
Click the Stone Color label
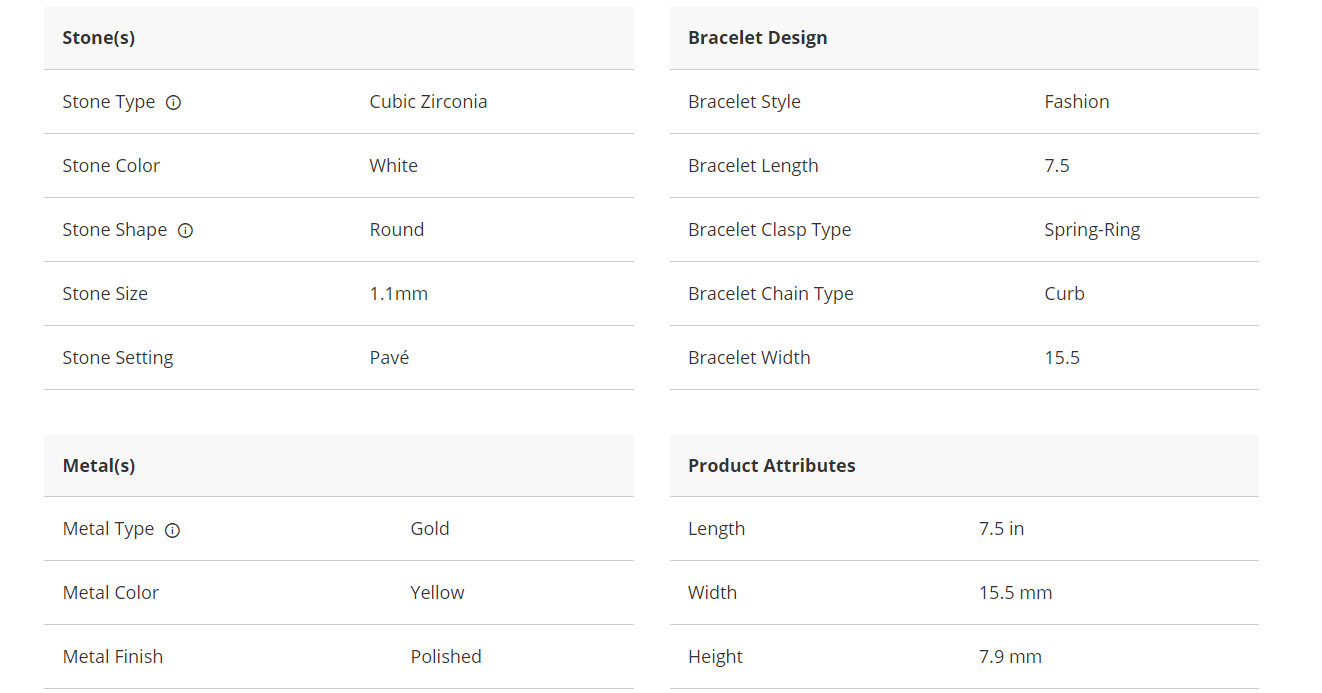tap(111, 165)
